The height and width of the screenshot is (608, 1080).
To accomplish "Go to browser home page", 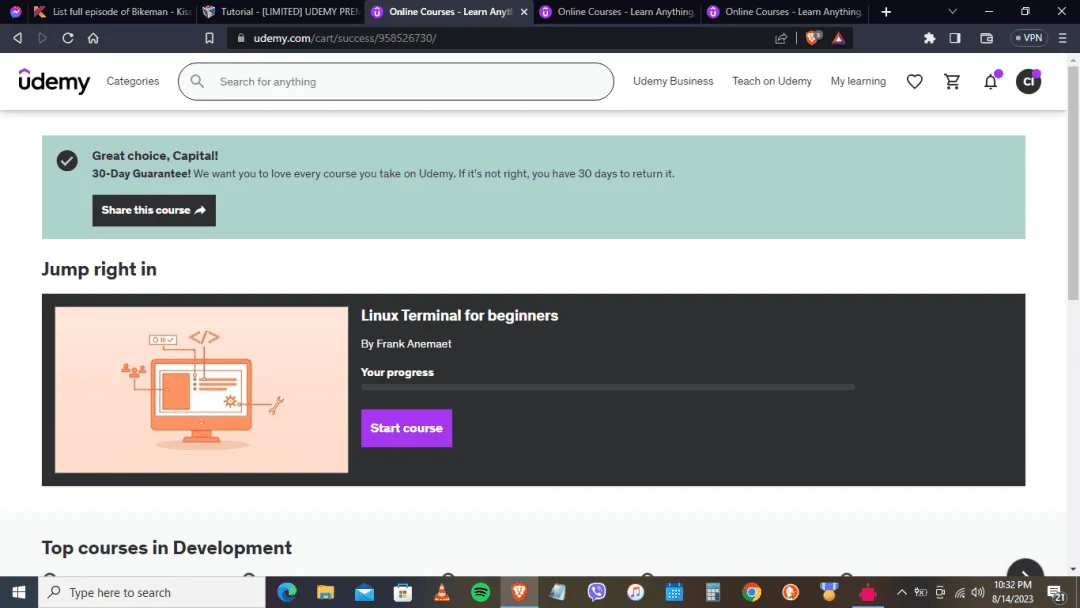I will (93, 38).
